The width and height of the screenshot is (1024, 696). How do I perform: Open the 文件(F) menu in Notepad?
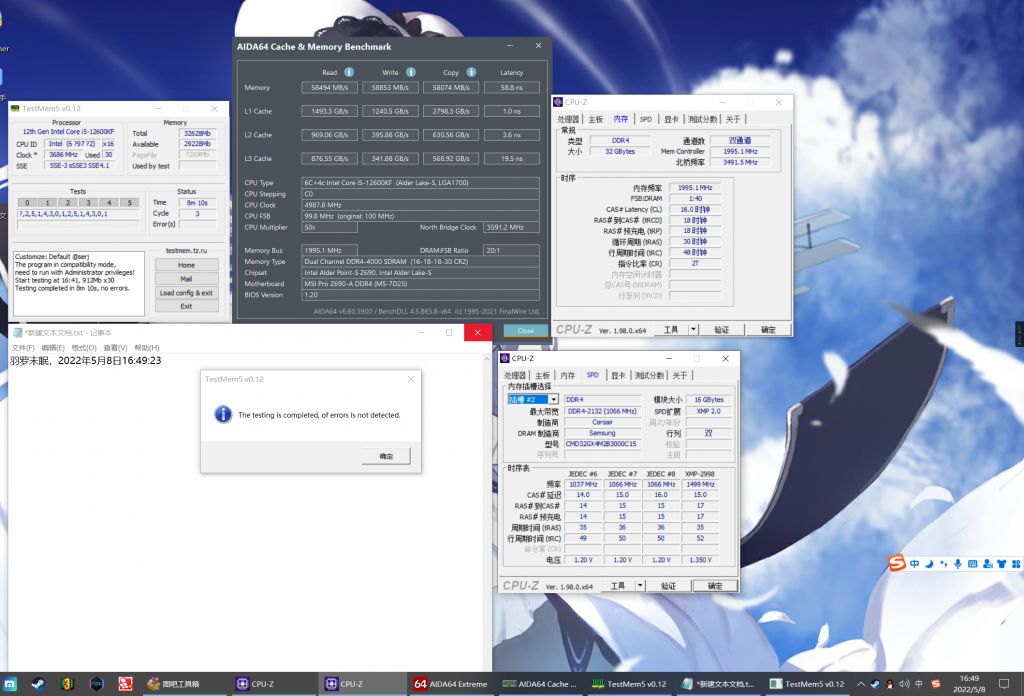coord(23,348)
